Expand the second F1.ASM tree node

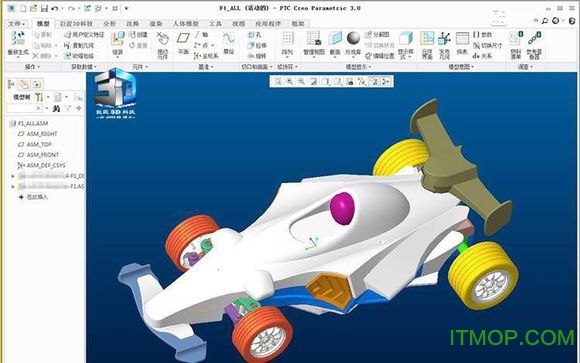coord(13,186)
